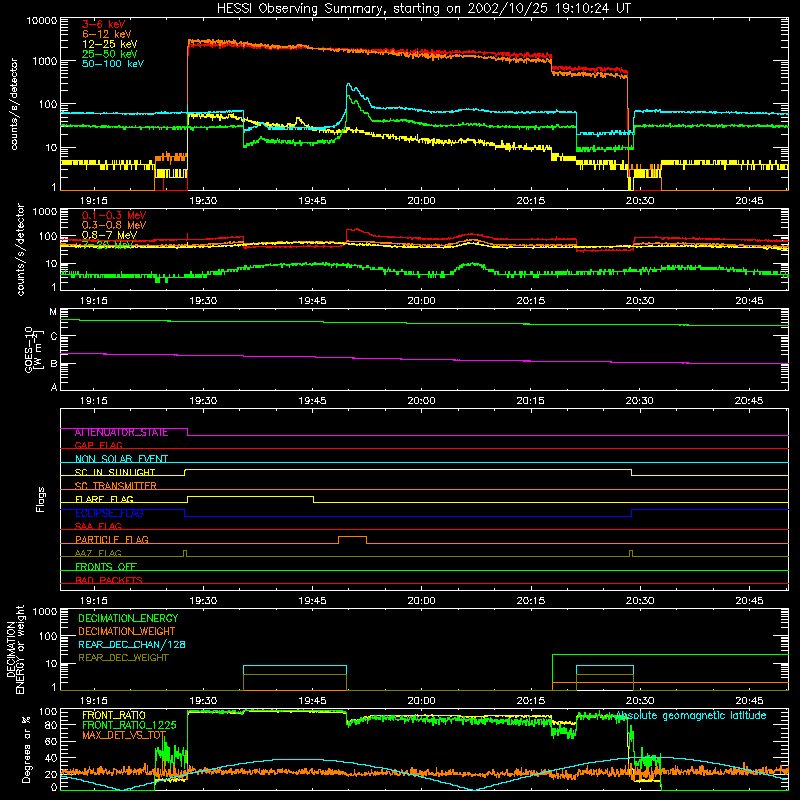Click the BAD_PACKETS flag label
800x800 pixels.
pyautogui.click(x=109, y=580)
